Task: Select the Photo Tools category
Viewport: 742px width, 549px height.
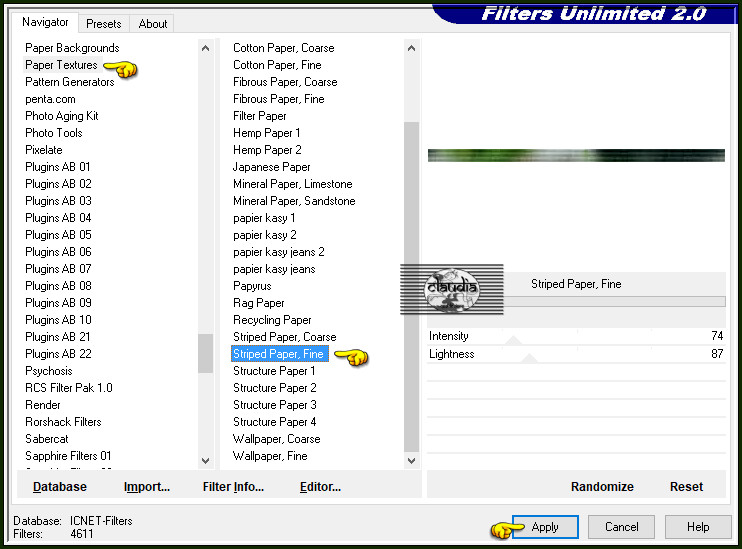Action: 53,133
